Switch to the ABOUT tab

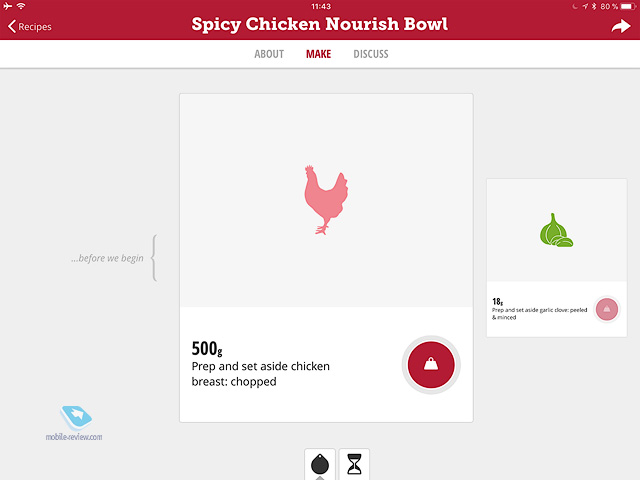point(269,54)
